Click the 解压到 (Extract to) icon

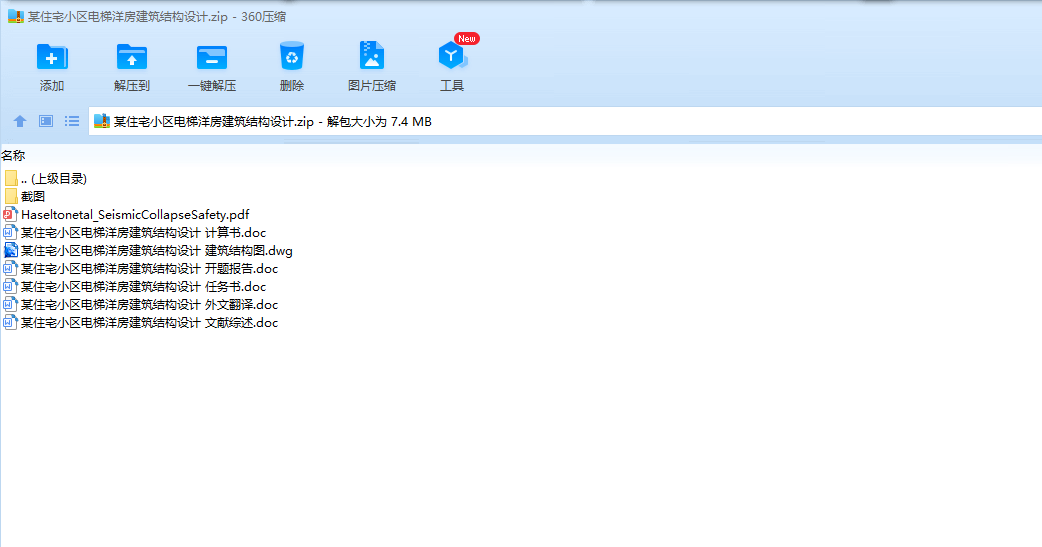coord(132,57)
